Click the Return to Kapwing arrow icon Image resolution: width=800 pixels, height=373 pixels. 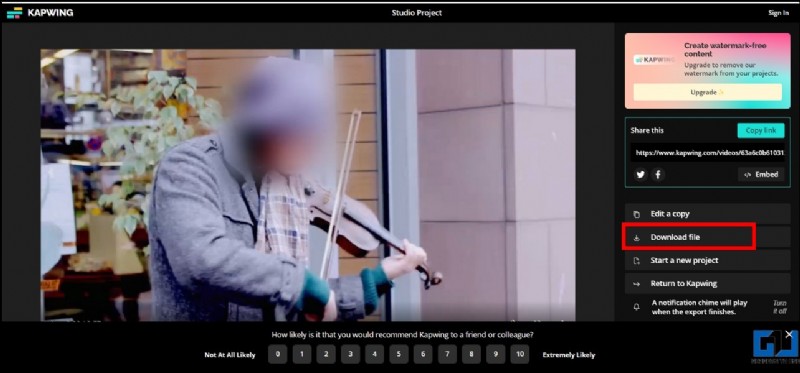[636, 284]
